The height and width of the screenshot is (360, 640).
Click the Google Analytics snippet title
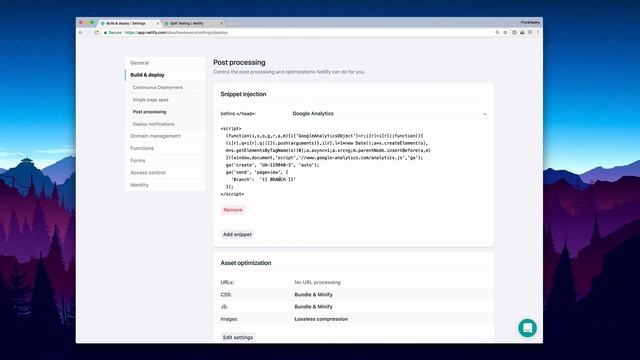(x=313, y=113)
